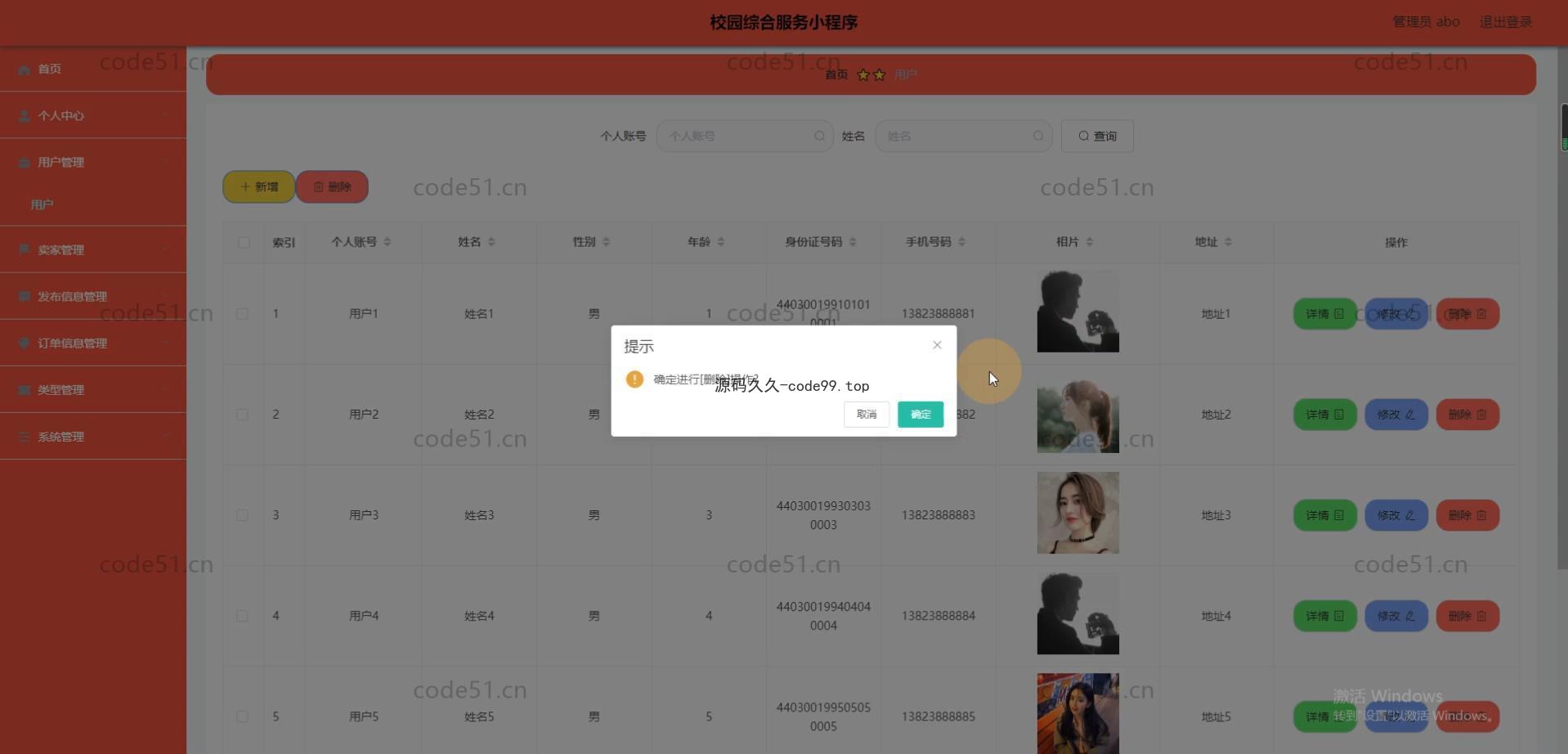Viewport: 1568px width, 754px height.
Task: Check the row 5 用户5 checkbox
Action: [x=242, y=716]
